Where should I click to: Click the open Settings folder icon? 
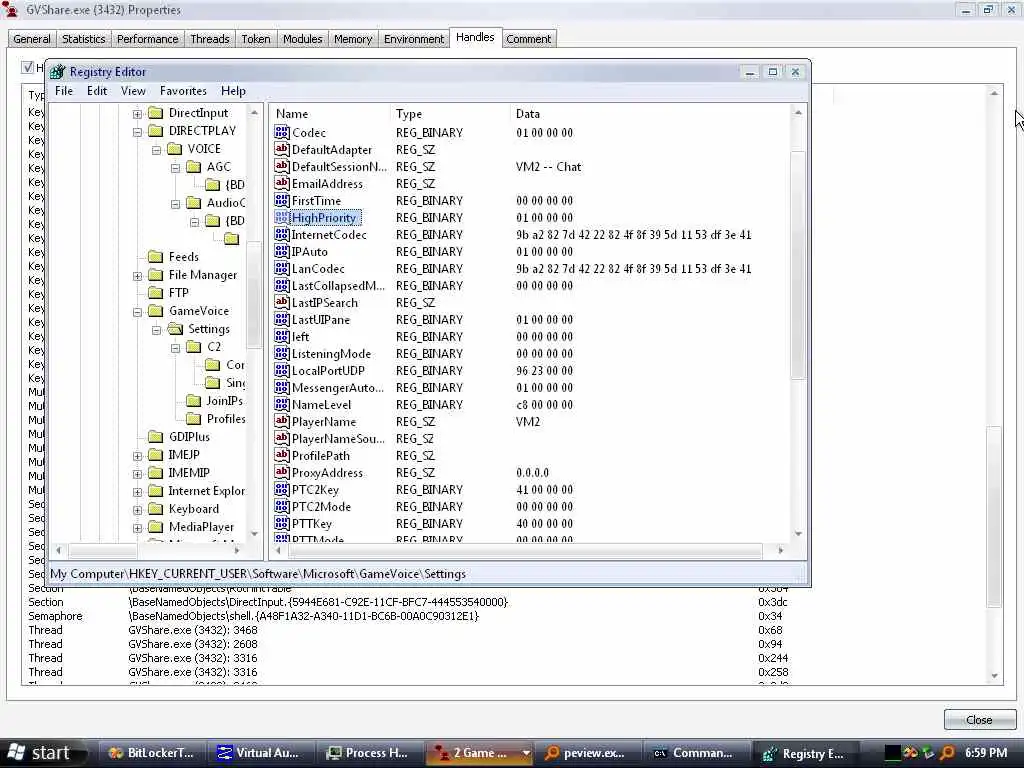[175, 328]
